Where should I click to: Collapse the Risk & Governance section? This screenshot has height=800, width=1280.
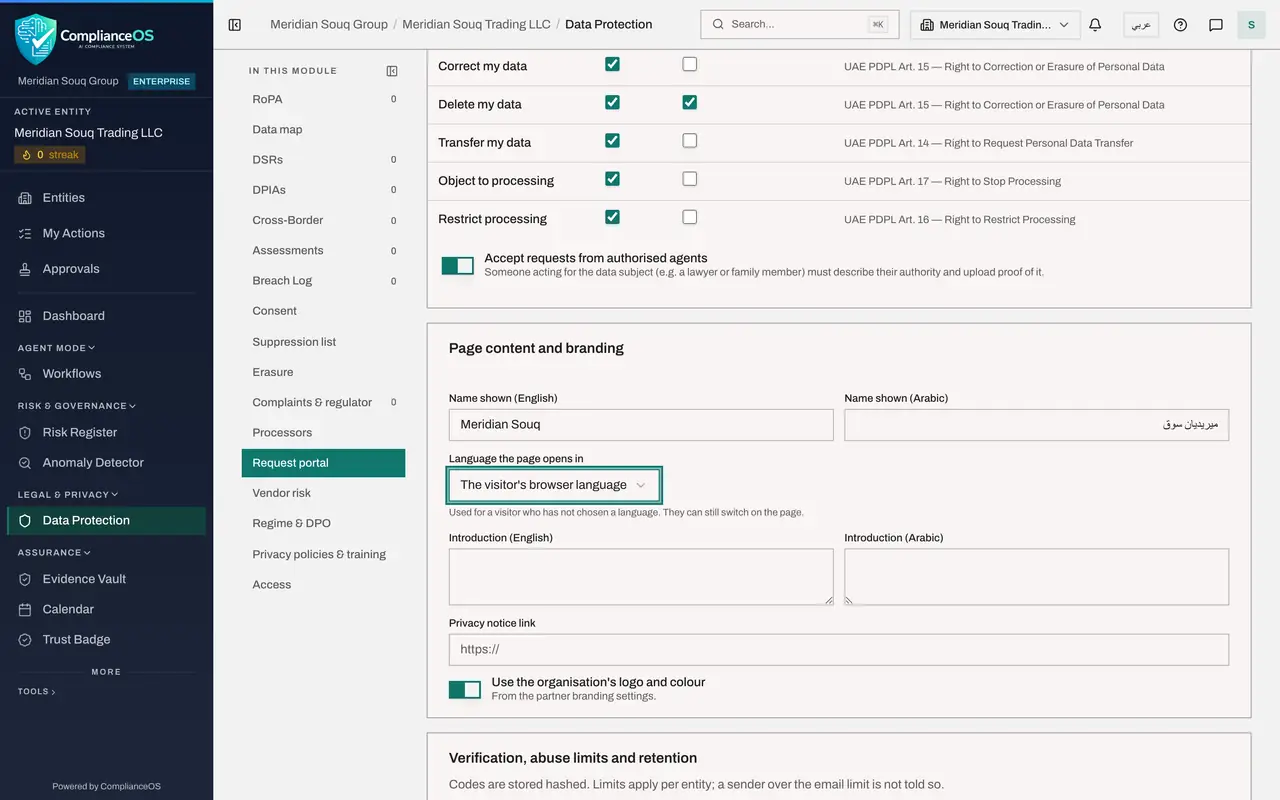pyautogui.click(x=77, y=406)
